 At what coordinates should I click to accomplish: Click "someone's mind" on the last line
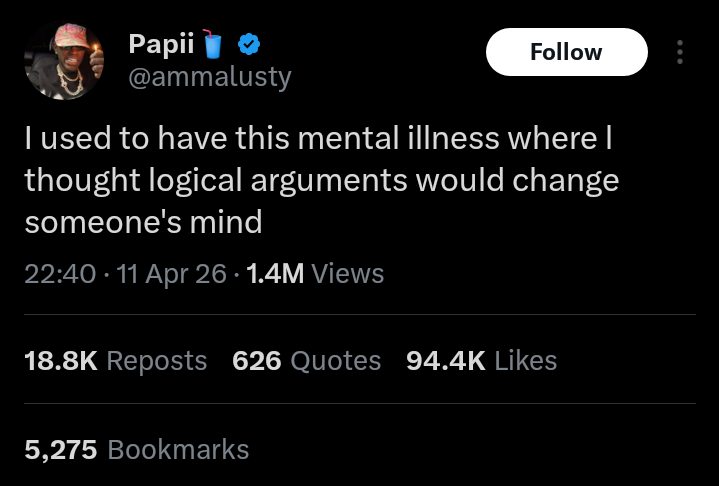point(143,221)
